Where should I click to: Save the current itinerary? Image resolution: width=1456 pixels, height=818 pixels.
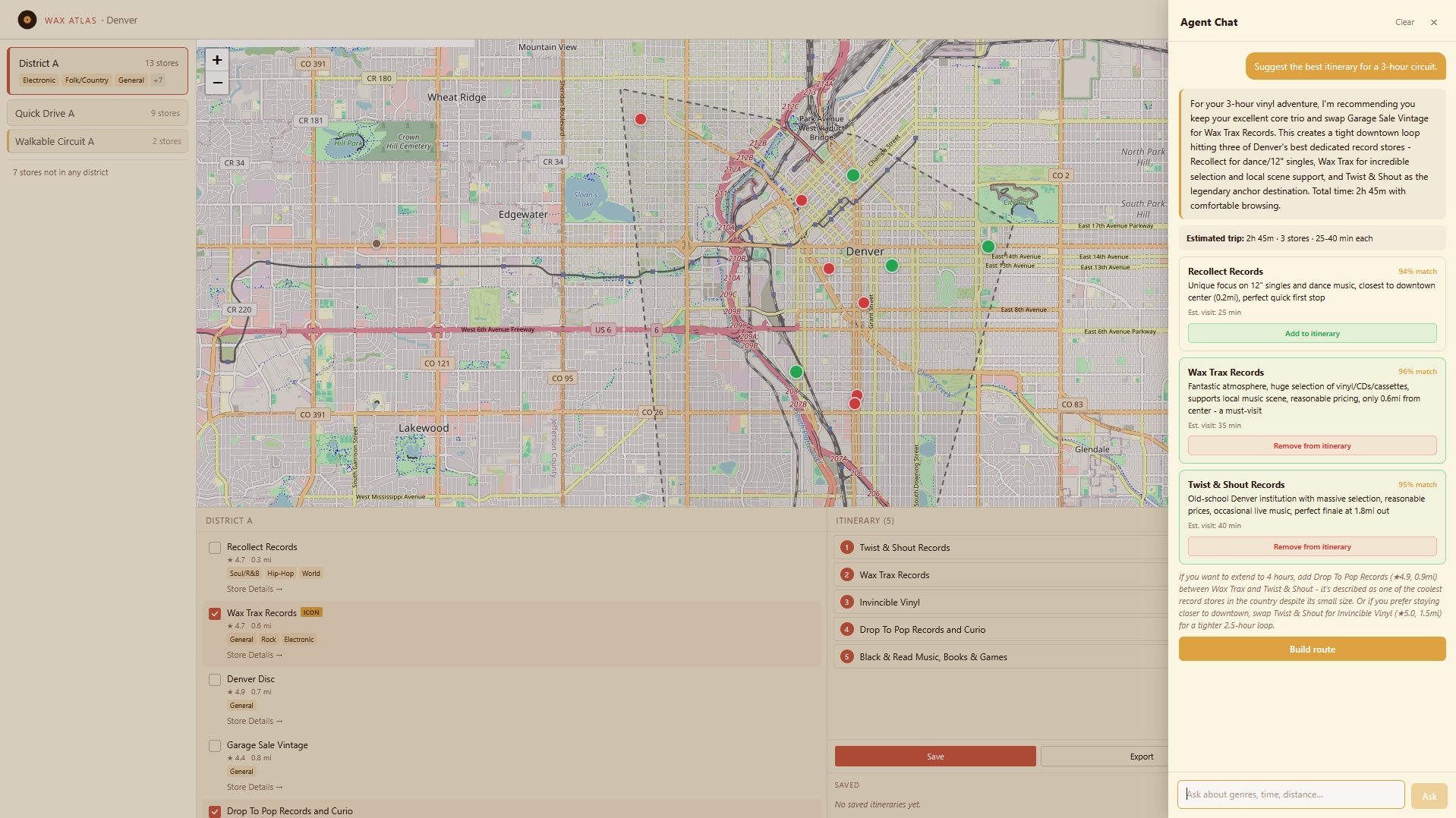(x=935, y=757)
